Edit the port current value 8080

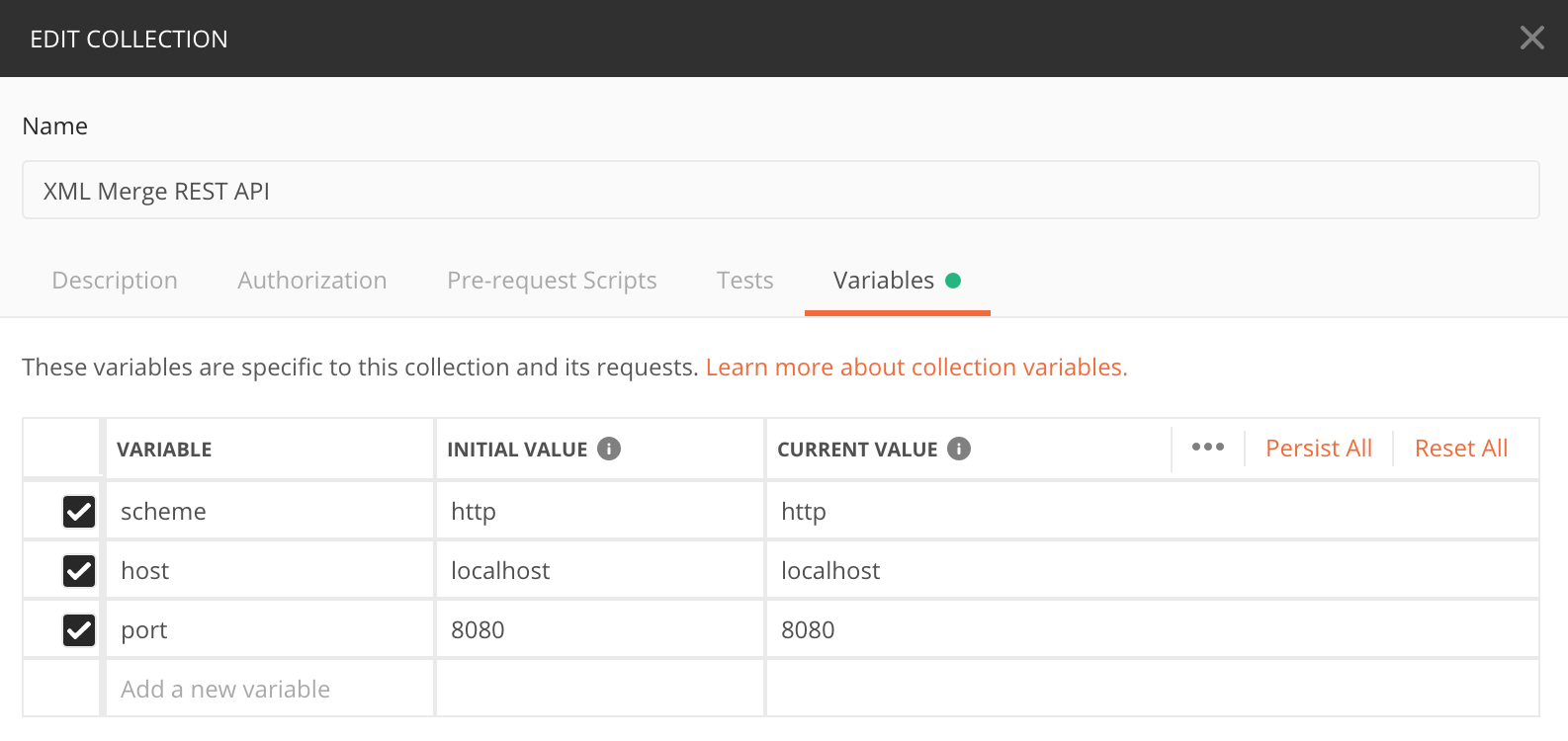(x=1151, y=630)
